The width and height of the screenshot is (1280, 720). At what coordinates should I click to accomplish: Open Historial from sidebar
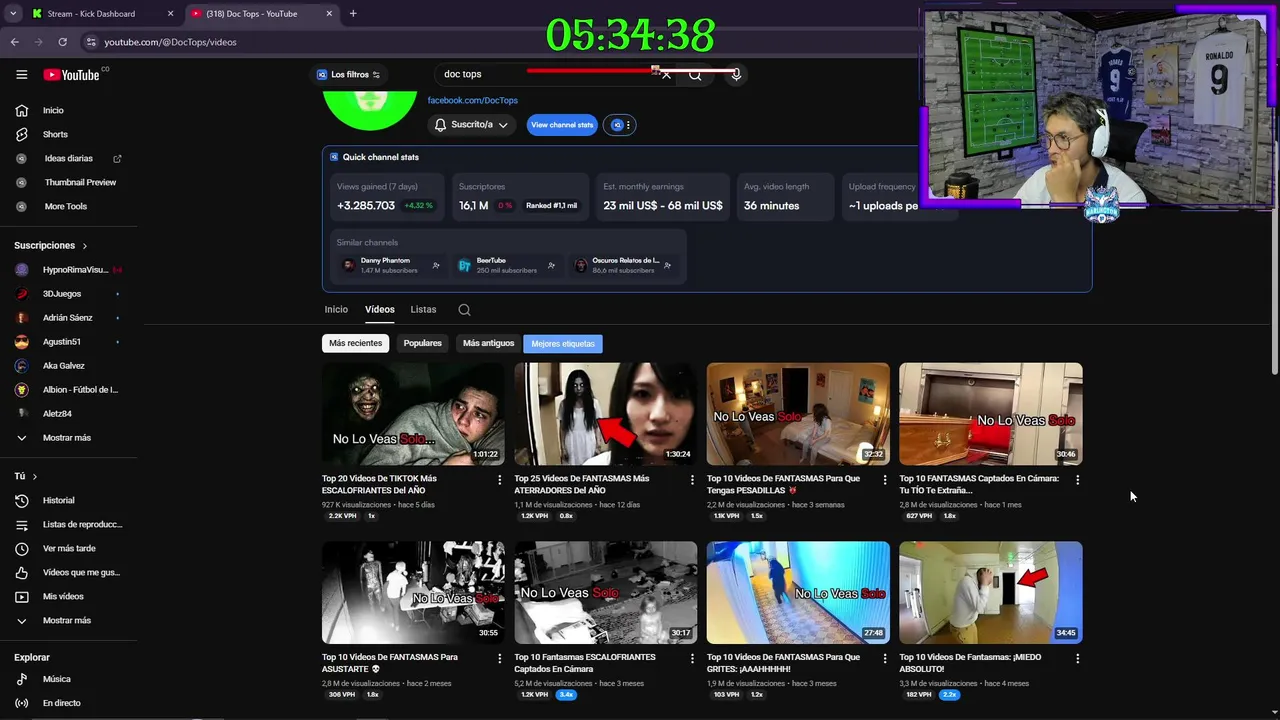[x=58, y=500]
